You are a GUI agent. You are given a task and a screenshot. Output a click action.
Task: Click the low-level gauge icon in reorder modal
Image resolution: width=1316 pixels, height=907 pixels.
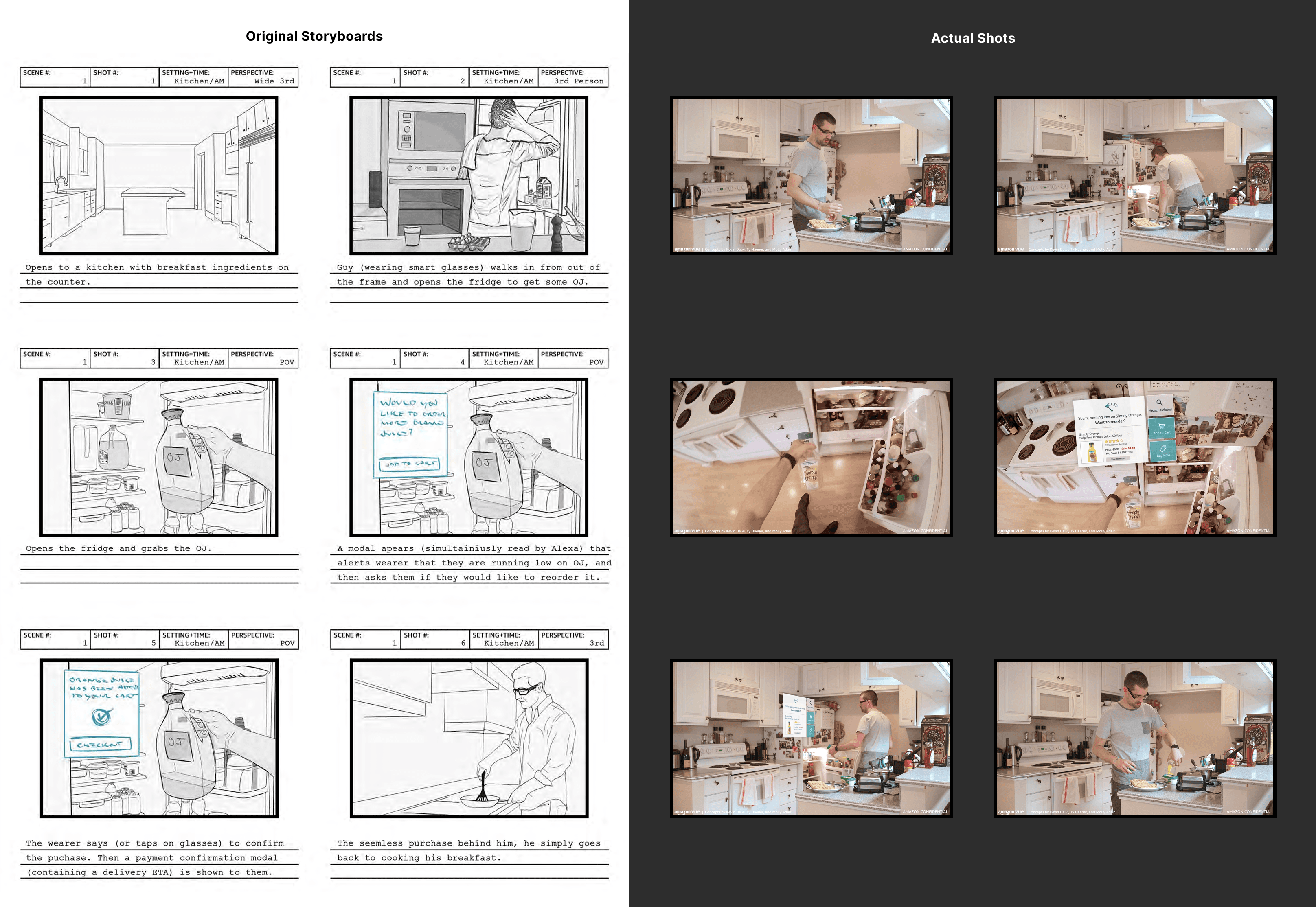click(x=1111, y=407)
